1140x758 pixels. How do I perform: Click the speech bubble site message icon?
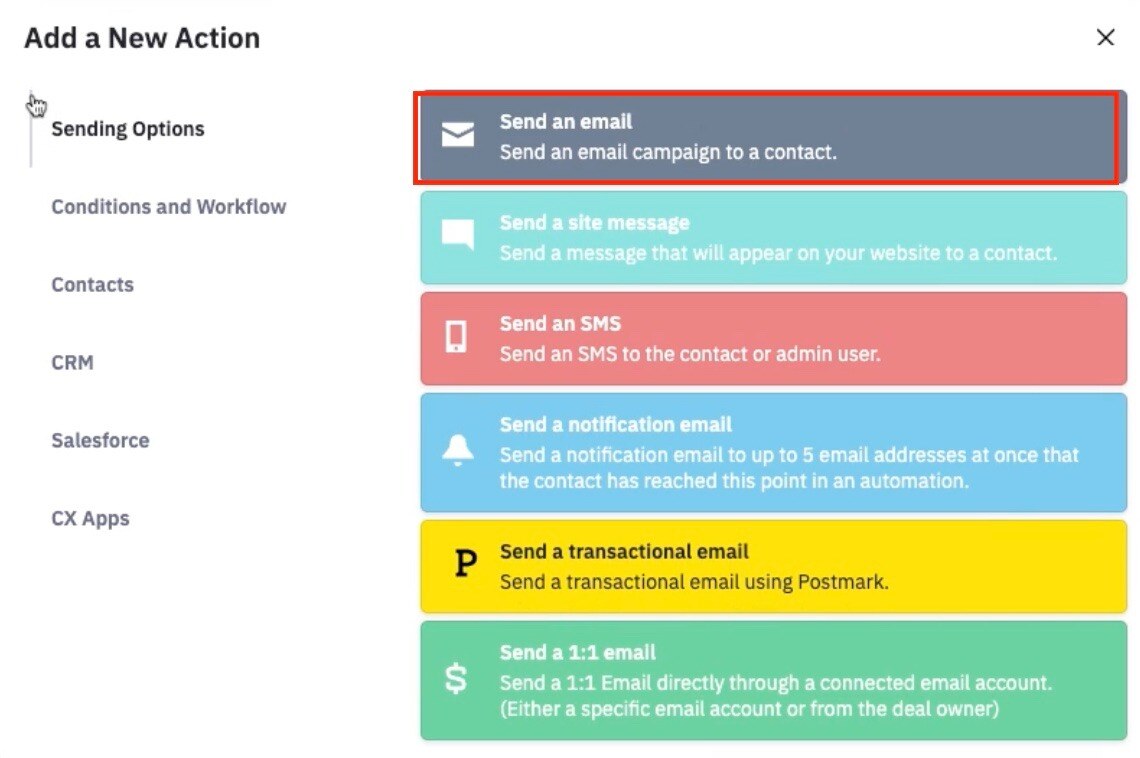click(x=458, y=235)
